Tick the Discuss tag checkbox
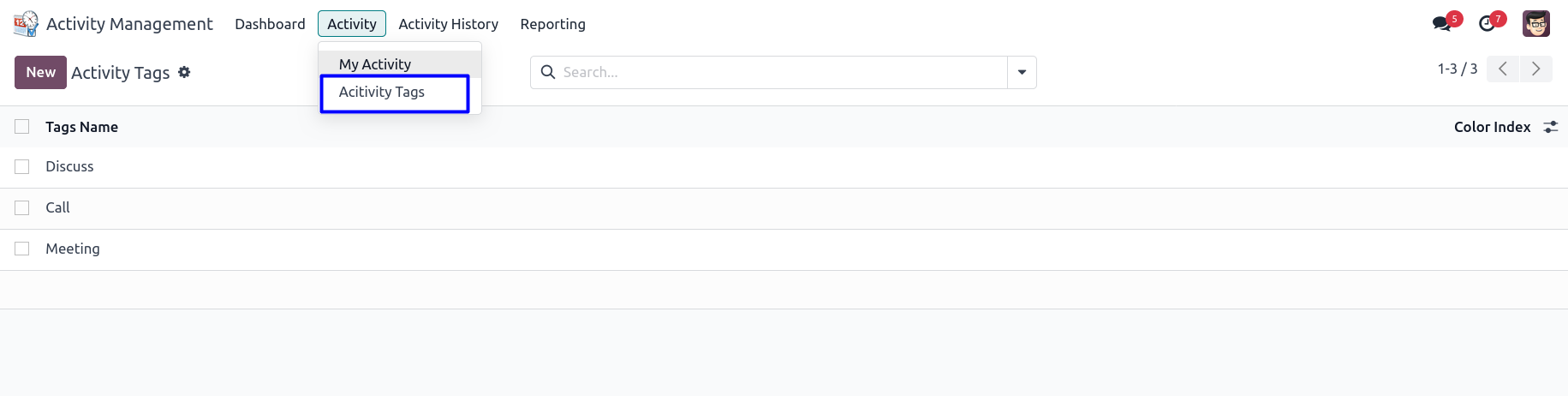The width and height of the screenshot is (1568, 396). pos(22,167)
